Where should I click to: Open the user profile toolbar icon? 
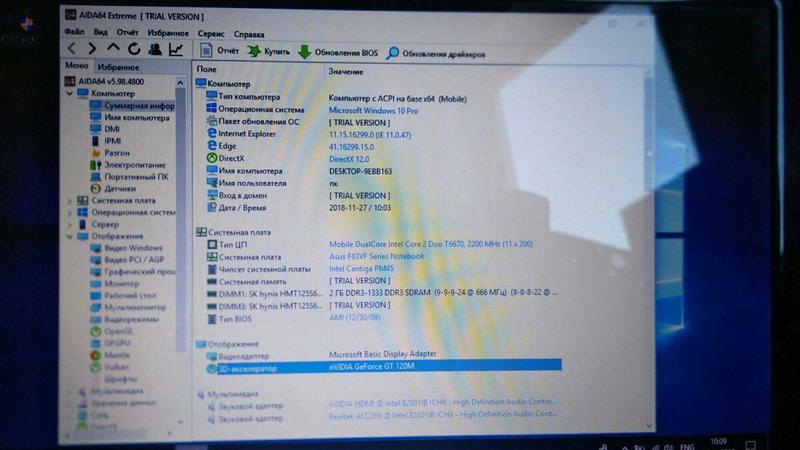[x=155, y=49]
